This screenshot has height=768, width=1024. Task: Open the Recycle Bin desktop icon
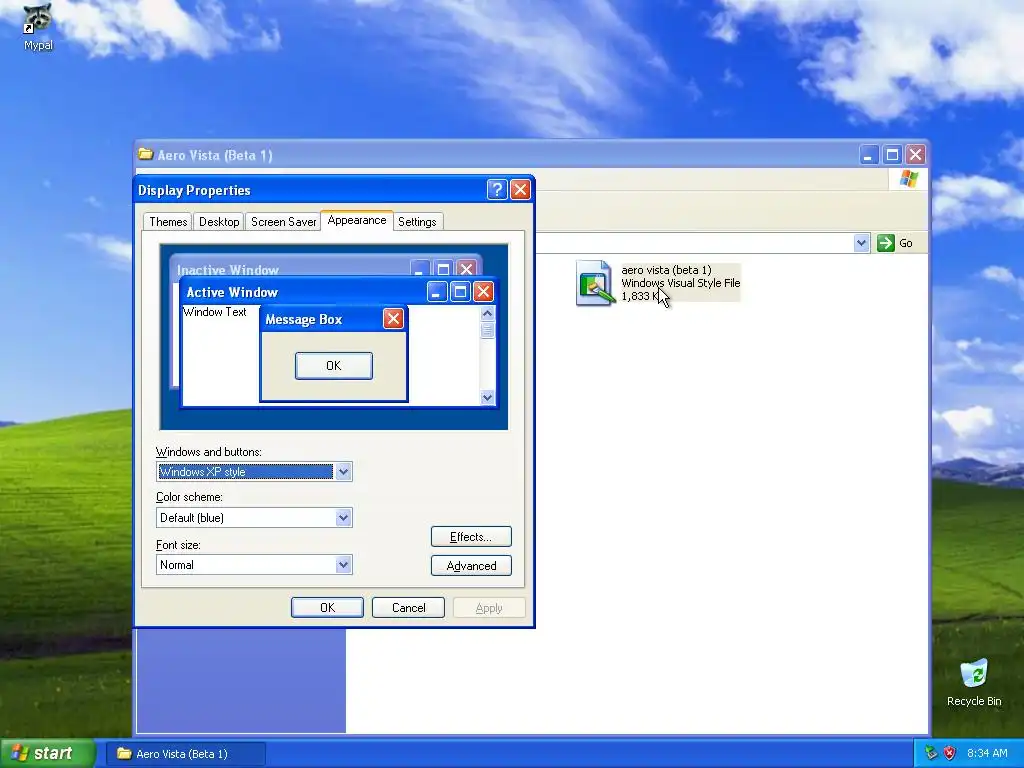tap(974, 682)
